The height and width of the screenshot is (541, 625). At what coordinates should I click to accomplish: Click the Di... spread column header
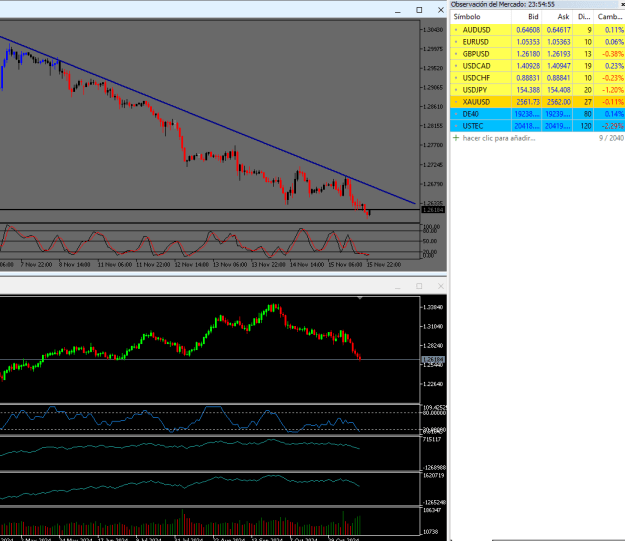(x=584, y=17)
